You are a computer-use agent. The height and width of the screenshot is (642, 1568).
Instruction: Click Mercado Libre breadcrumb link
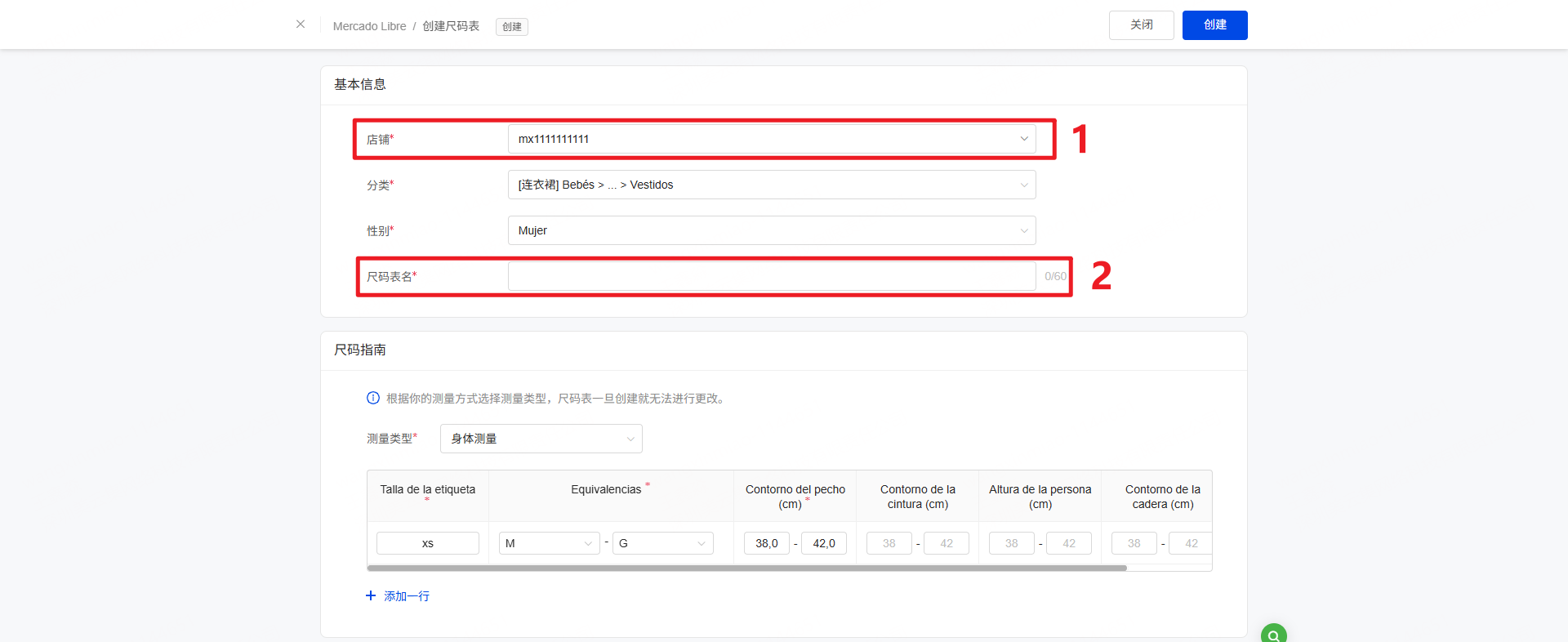coord(369,26)
